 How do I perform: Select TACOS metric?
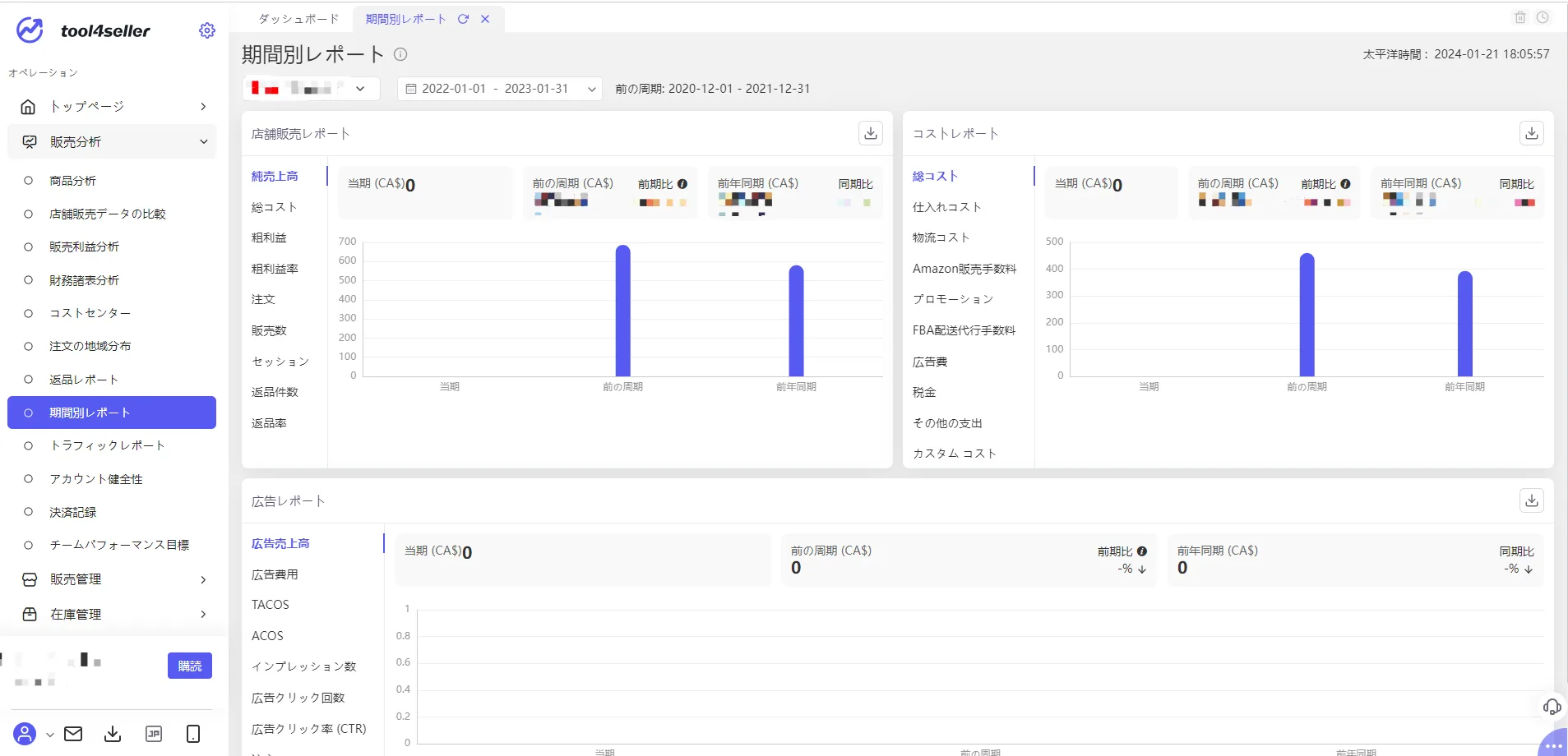(x=271, y=605)
